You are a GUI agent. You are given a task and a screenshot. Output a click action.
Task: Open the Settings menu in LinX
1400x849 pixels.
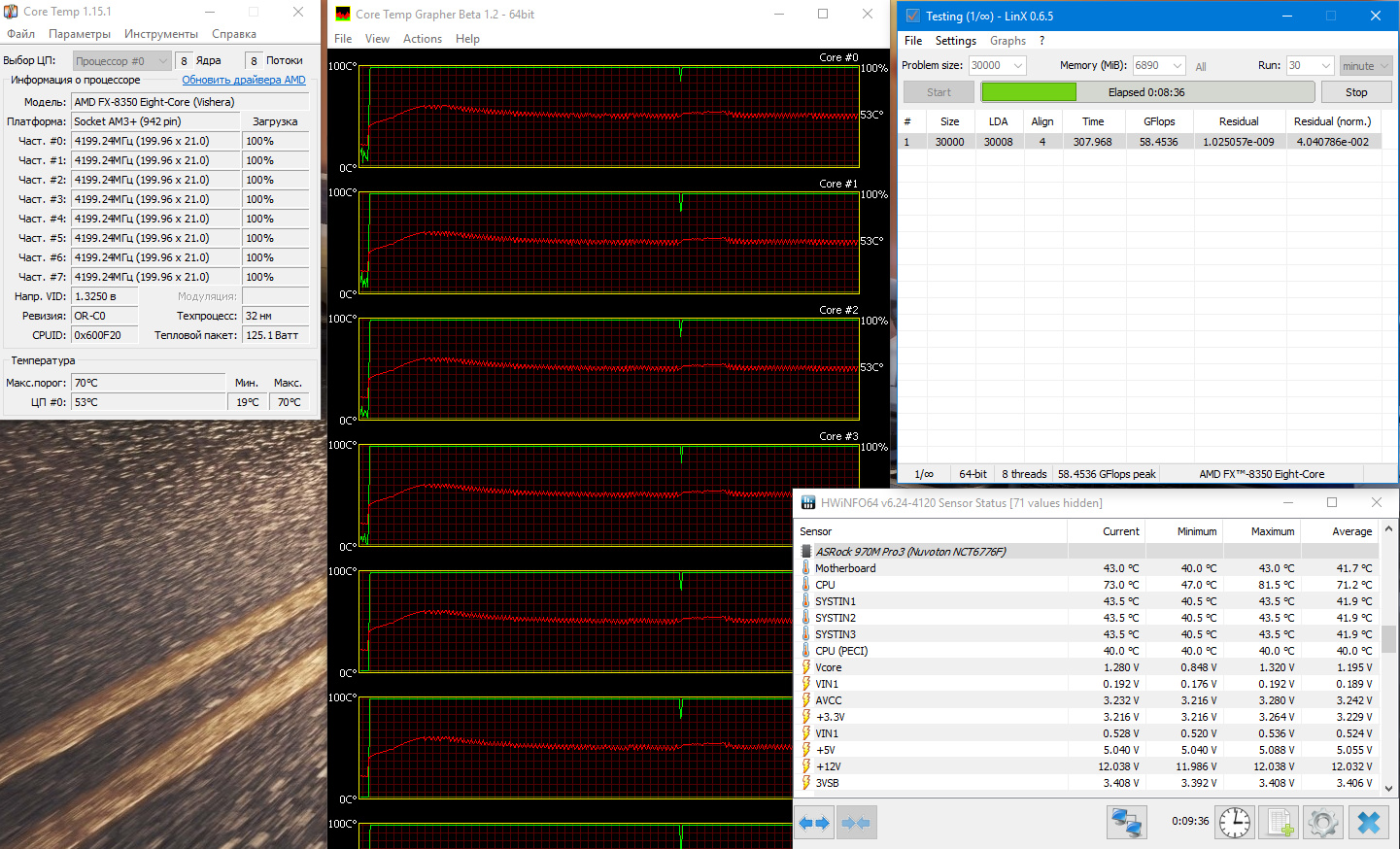[x=956, y=41]
